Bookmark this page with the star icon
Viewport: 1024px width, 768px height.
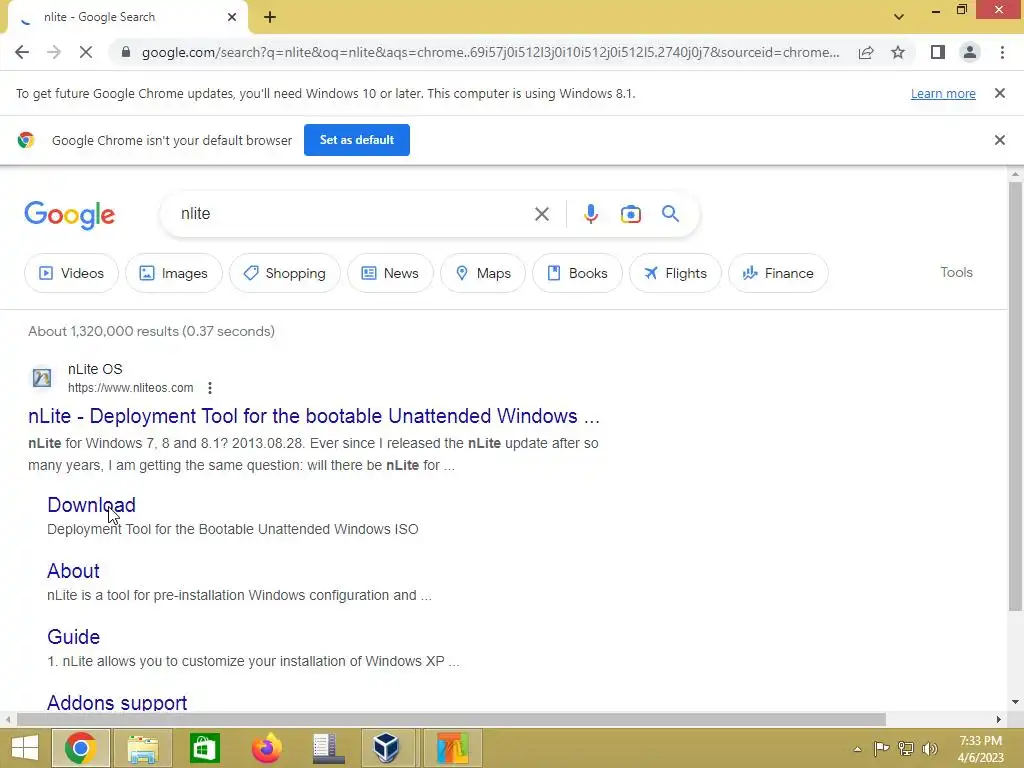coord(898,52)
